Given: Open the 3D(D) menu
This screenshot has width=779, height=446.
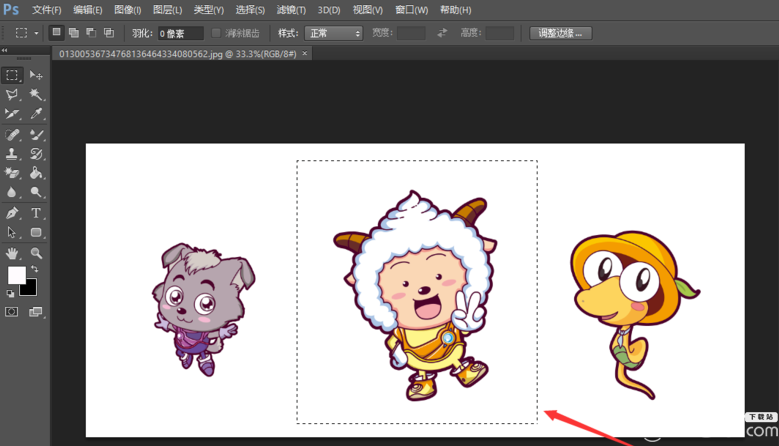Looking at the screenshot, I should pyautogui.click(x=329, y=10).
